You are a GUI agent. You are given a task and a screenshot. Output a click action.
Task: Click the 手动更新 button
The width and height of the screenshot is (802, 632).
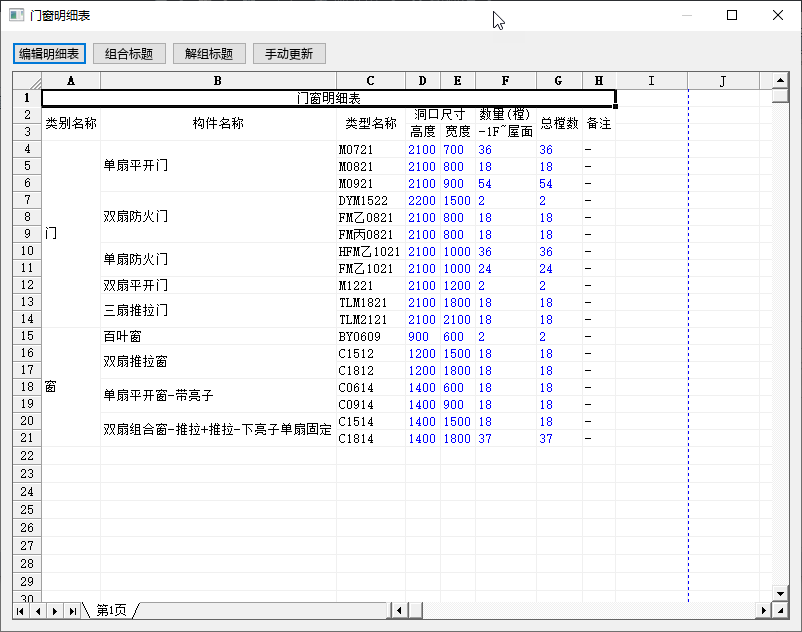[x=289, y=54]
